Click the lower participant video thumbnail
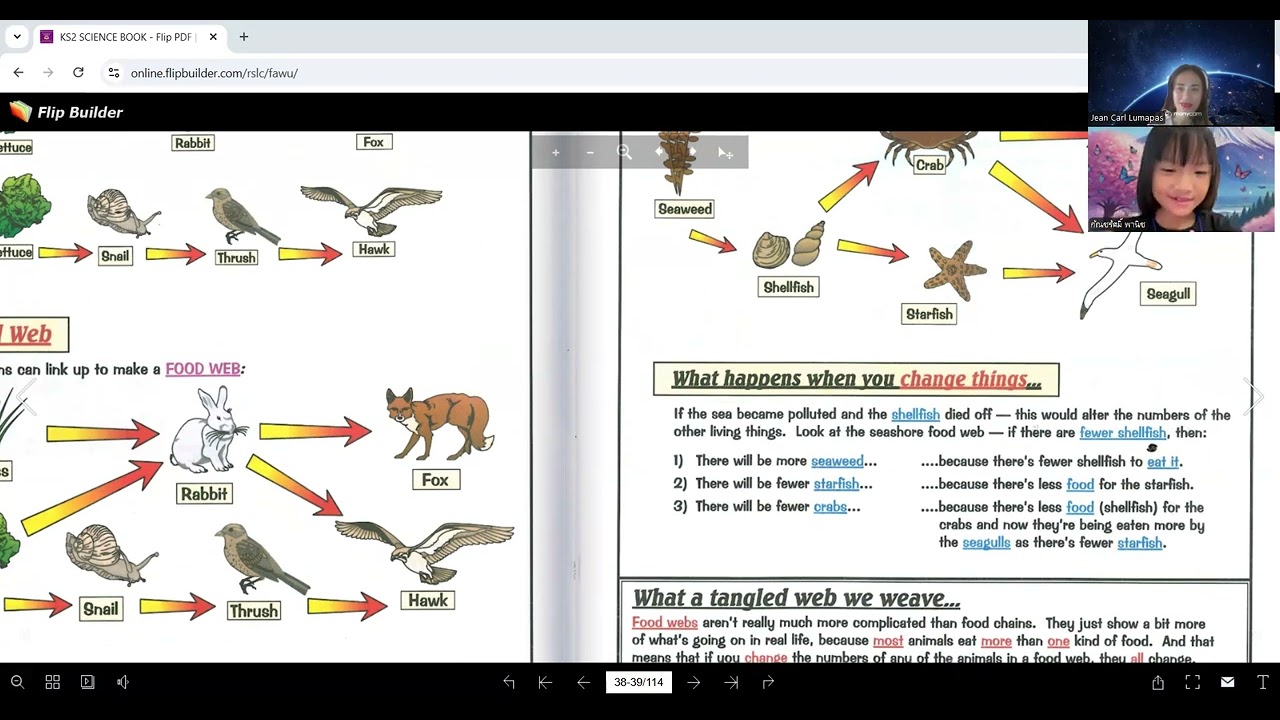1280x720 pixels. [x=1181, y=179]
